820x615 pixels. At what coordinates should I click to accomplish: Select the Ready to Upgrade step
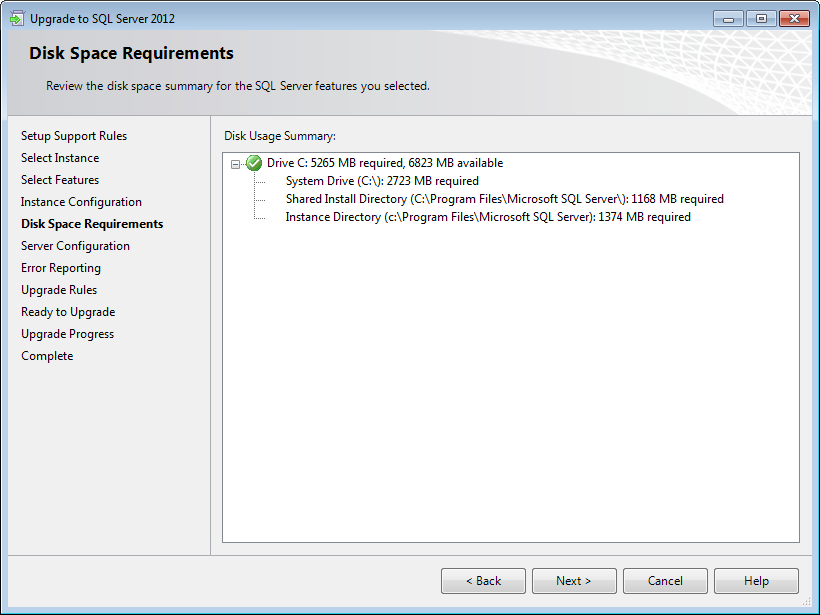(68, 312)
